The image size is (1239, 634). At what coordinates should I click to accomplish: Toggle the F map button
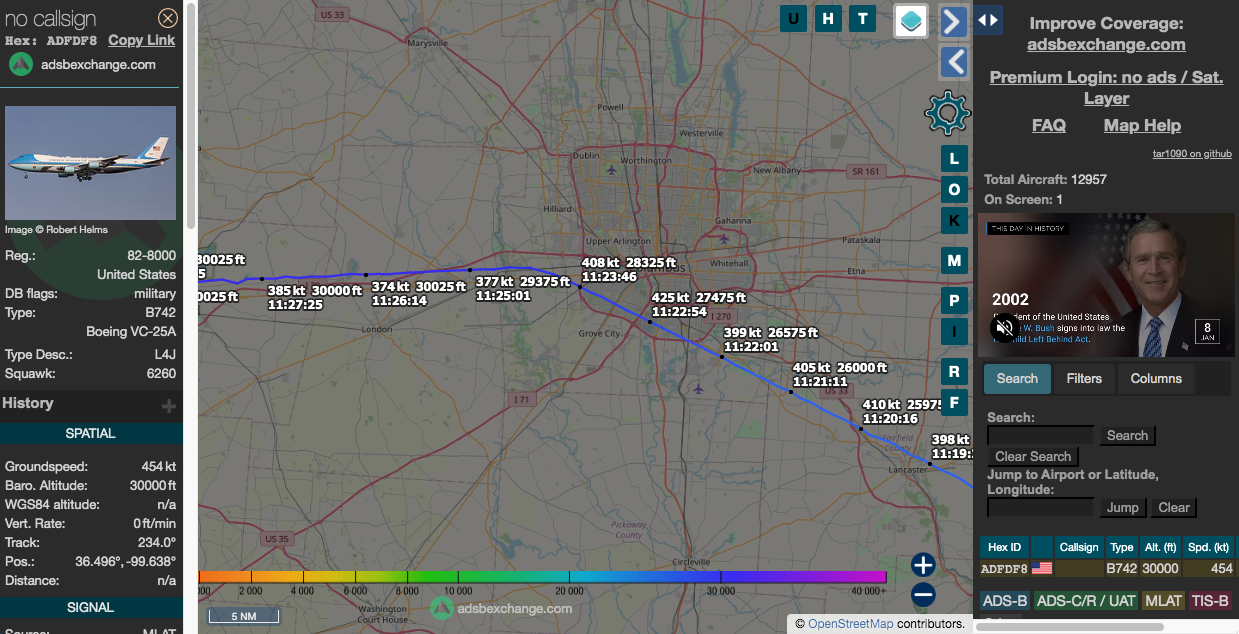tap(954, 403)
